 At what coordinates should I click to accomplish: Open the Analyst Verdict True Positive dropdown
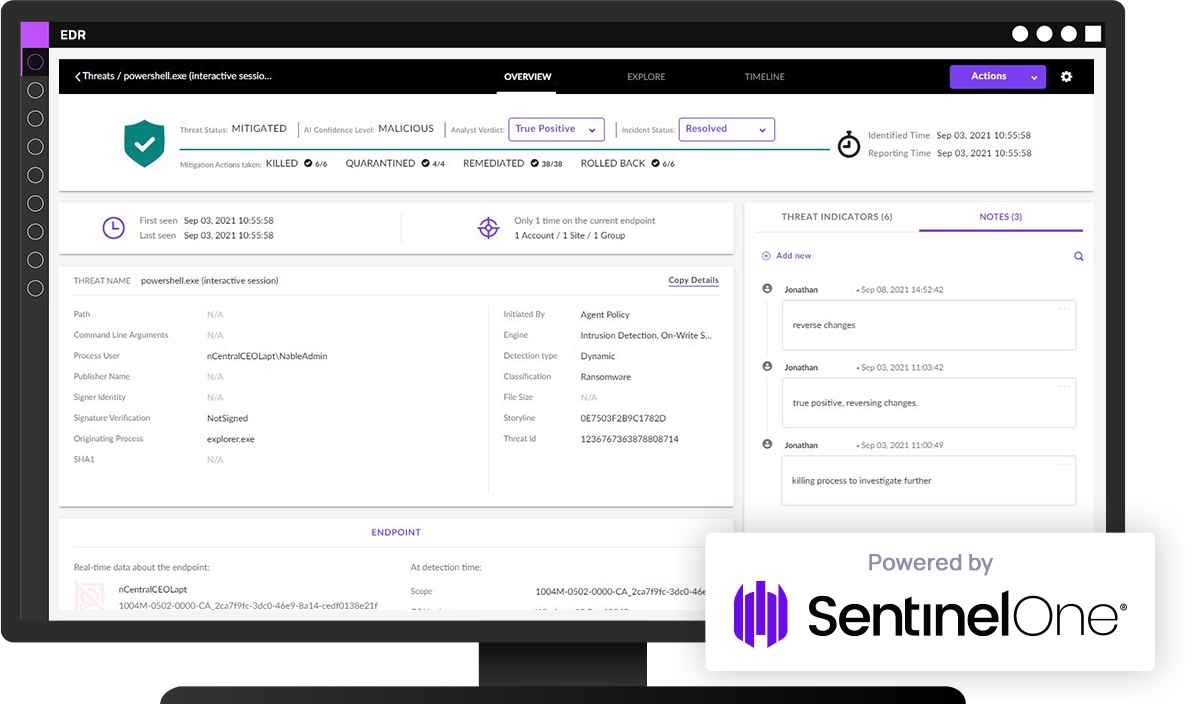[x=556, y=129]
